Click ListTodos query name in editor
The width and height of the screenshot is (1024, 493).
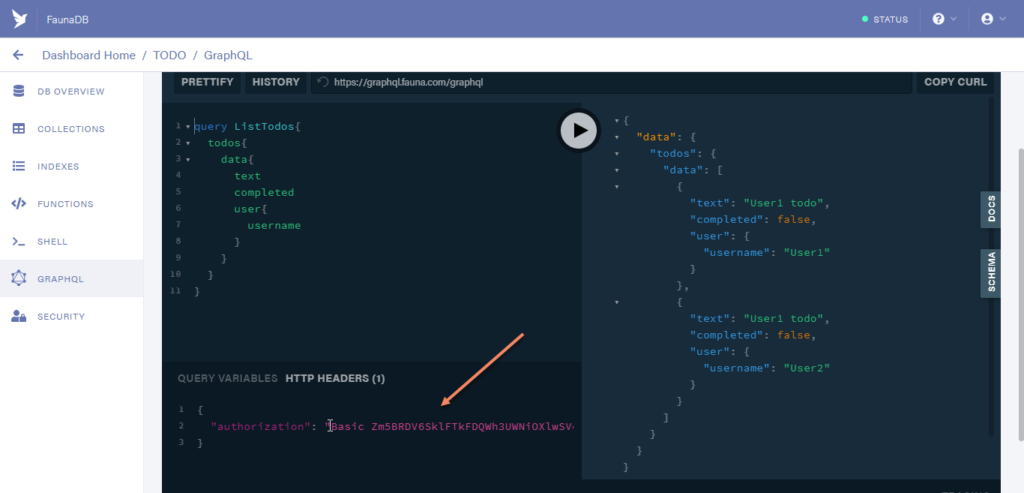click(x=264, y=126)
